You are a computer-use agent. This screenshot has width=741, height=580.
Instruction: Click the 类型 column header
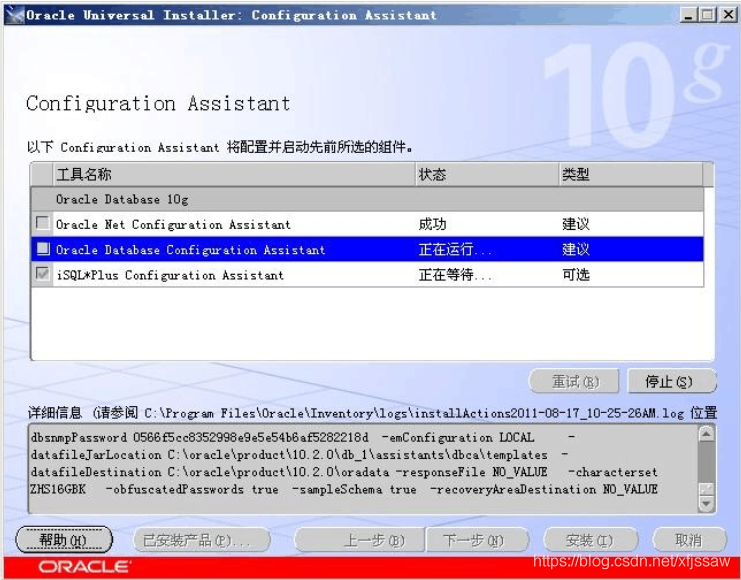[x=631, y=174]
